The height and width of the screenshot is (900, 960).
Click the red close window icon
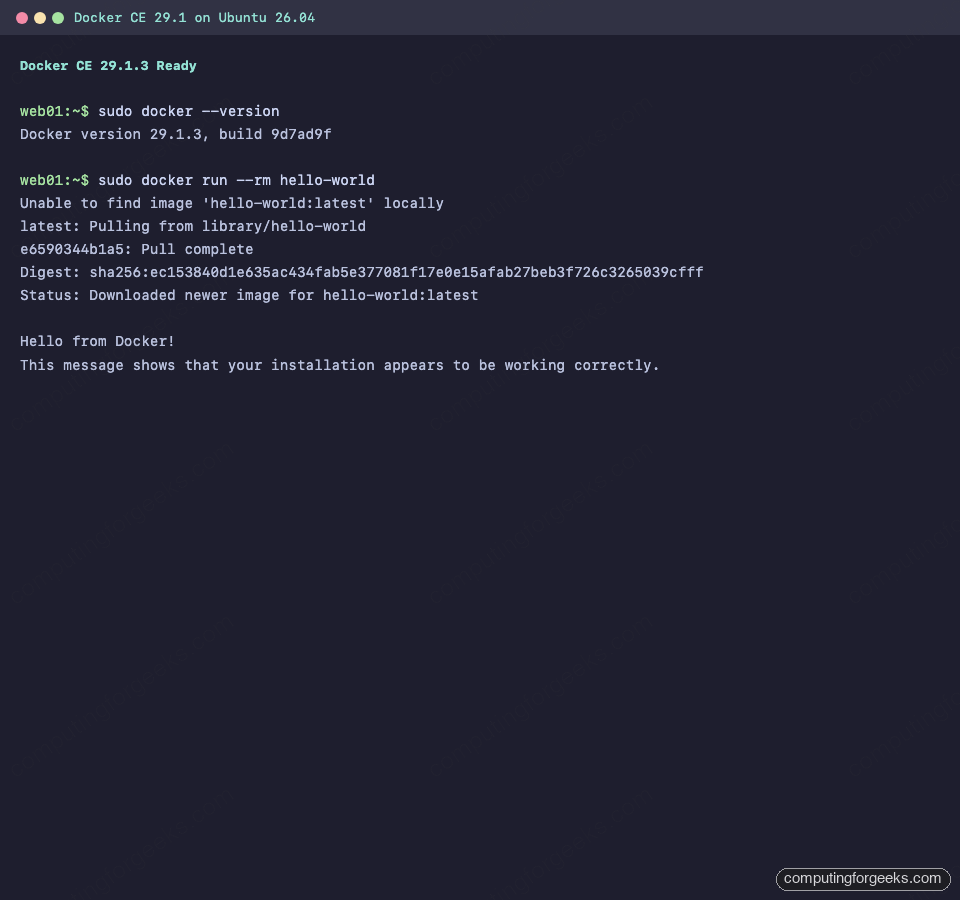[22, 17]
